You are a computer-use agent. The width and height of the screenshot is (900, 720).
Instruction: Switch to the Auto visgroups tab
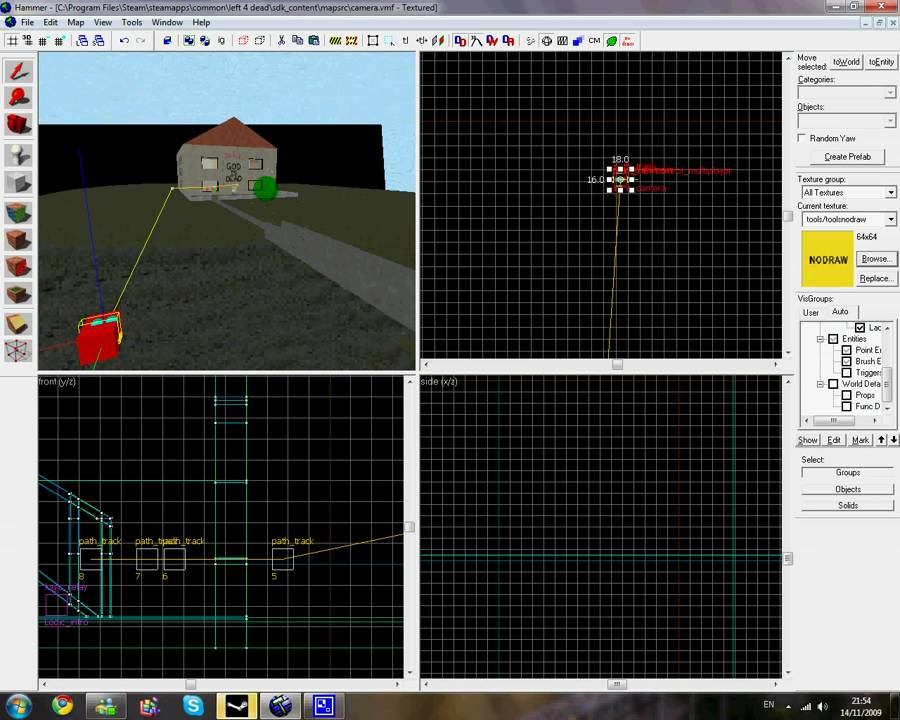click(x=840, y=311)
